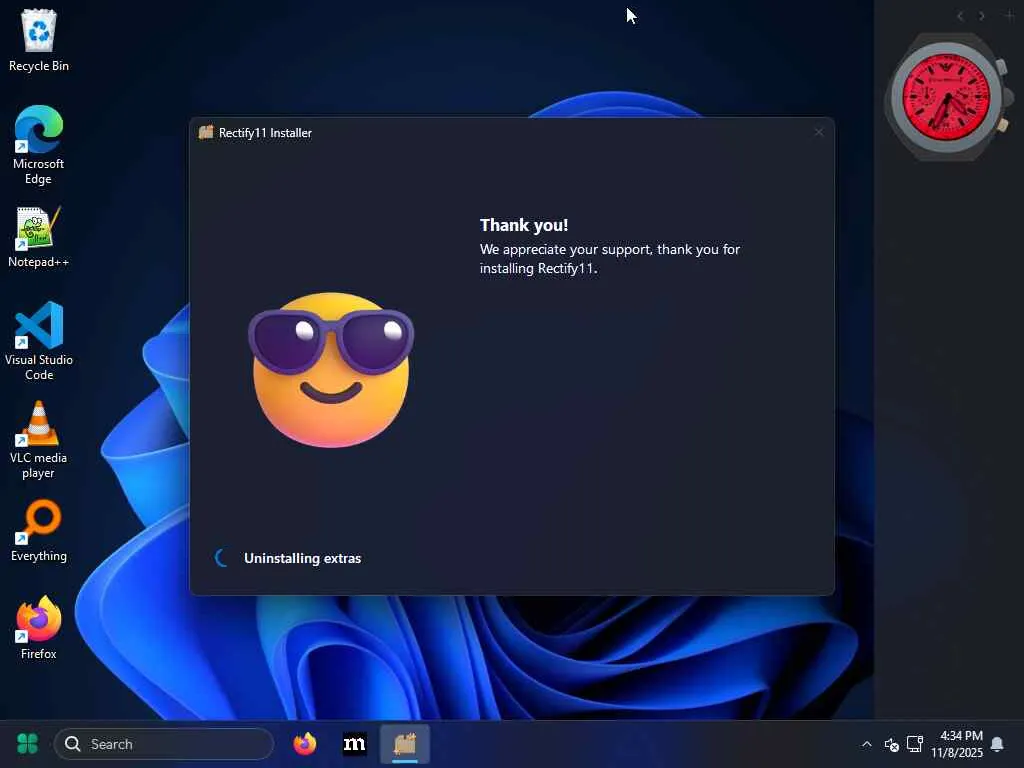Select the Microsoft Edge desktop shortcut
The height and width of the screenshot is (768, 1024).
click(x=39, y=145)
